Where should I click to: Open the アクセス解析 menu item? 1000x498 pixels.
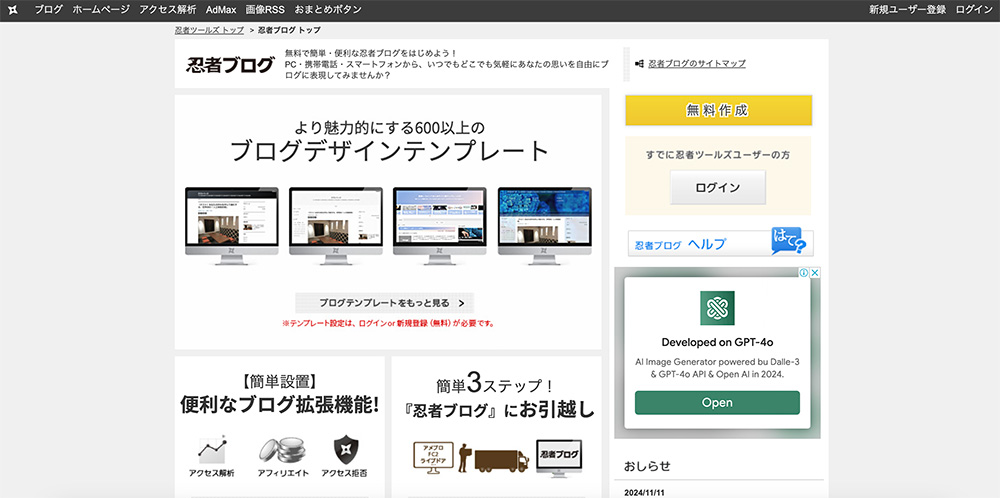point(168,10)
